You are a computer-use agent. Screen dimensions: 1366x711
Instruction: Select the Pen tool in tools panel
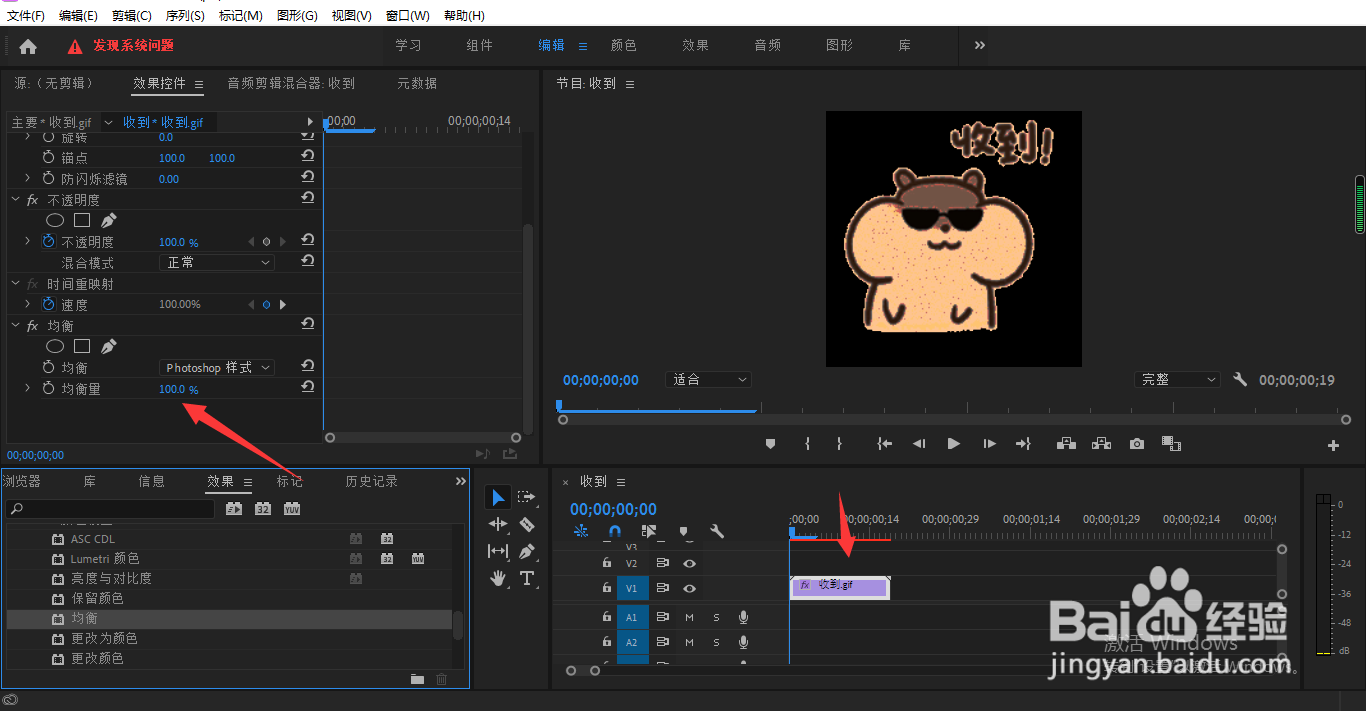(x=527, y=551)
